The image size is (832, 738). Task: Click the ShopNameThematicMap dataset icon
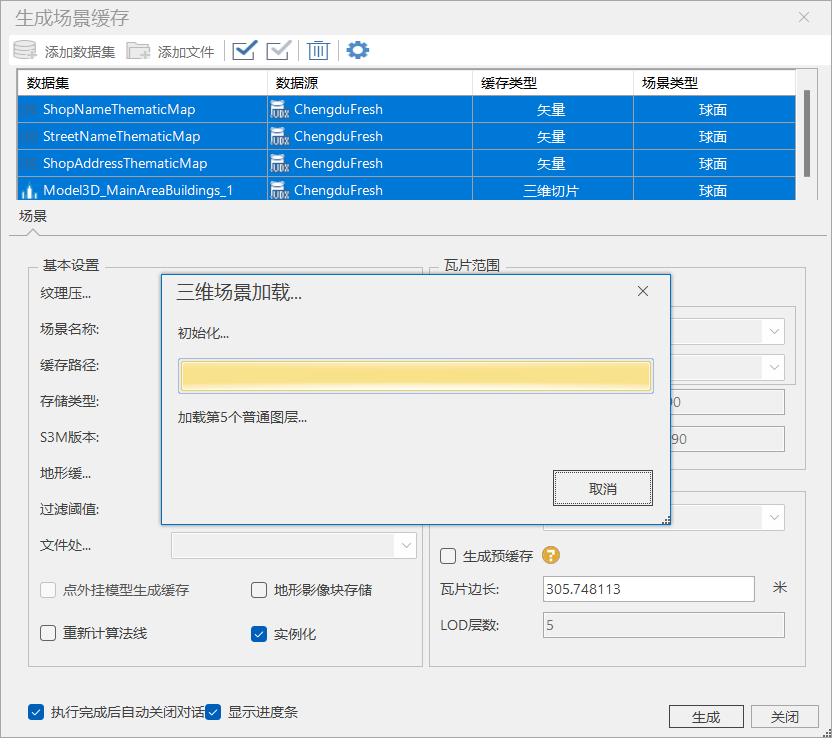point(29,110)
